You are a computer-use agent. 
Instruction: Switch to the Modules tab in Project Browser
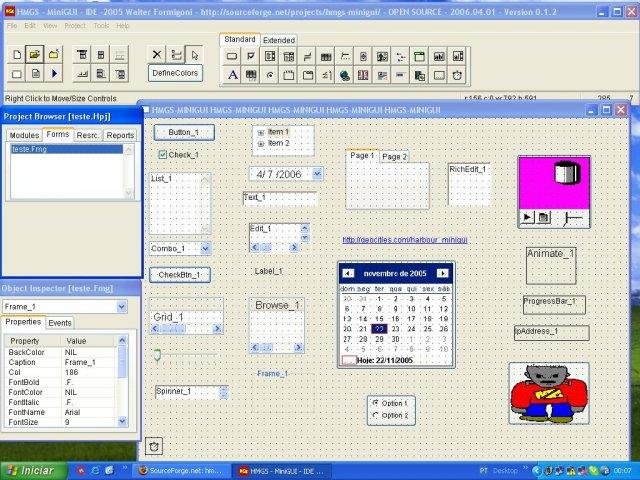point(24,135)
